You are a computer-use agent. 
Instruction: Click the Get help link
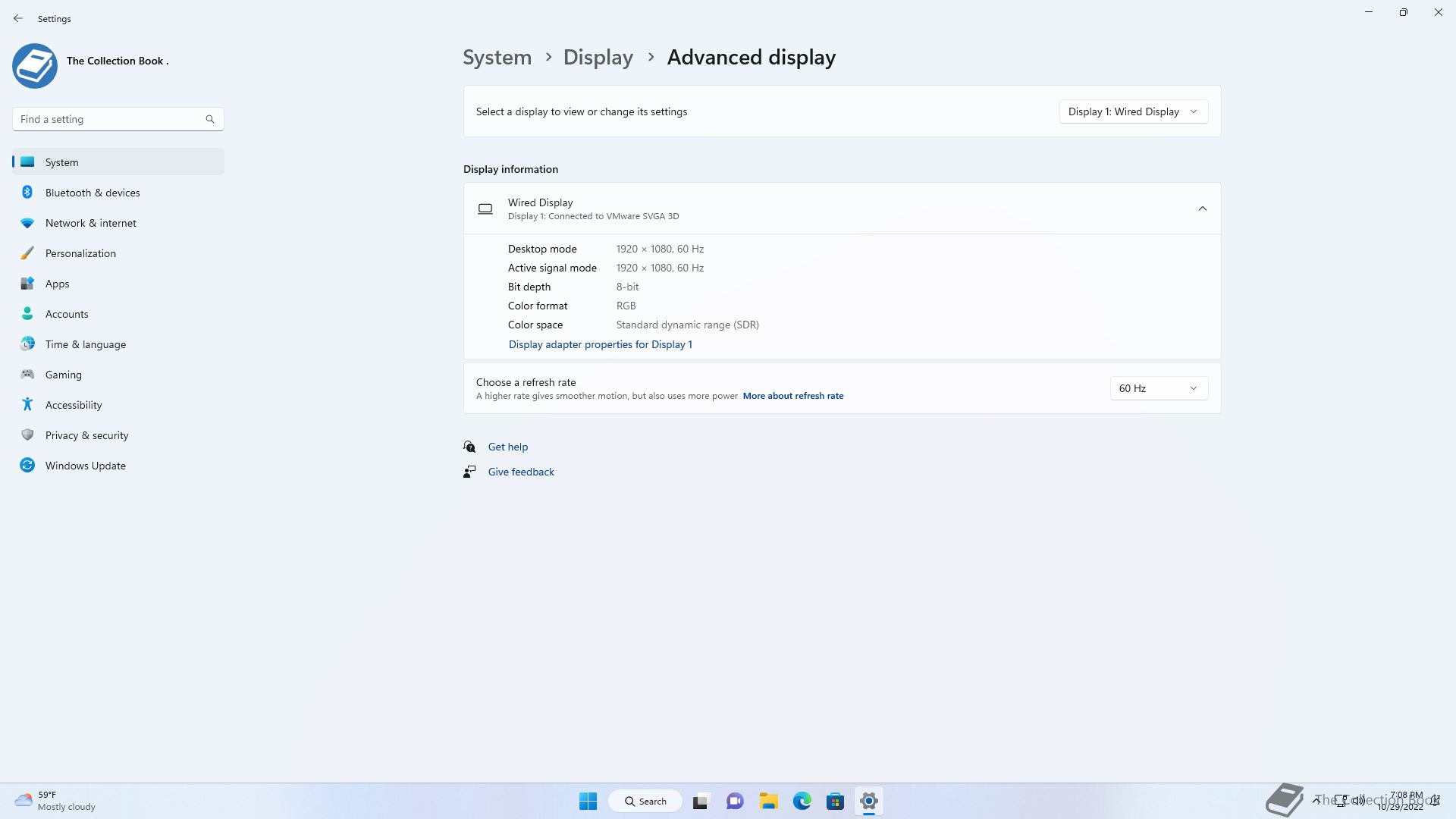[x=507, y=447]
